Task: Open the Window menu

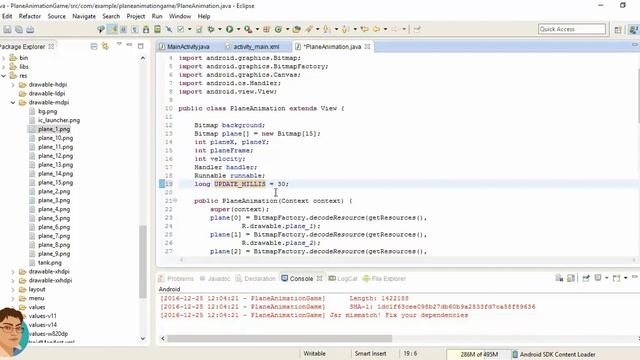Action: pos(180,16)
